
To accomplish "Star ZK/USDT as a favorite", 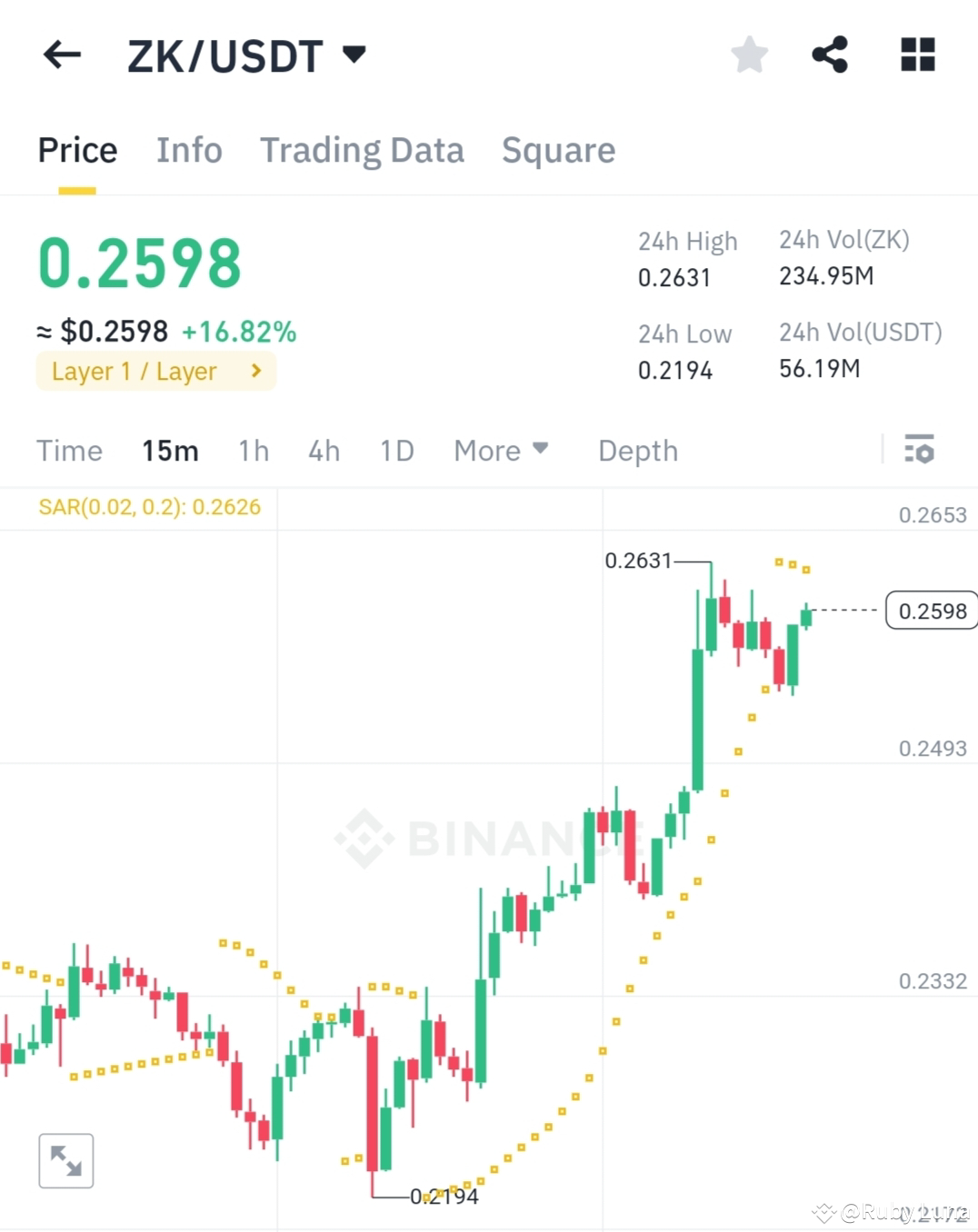I will point(749,55).
